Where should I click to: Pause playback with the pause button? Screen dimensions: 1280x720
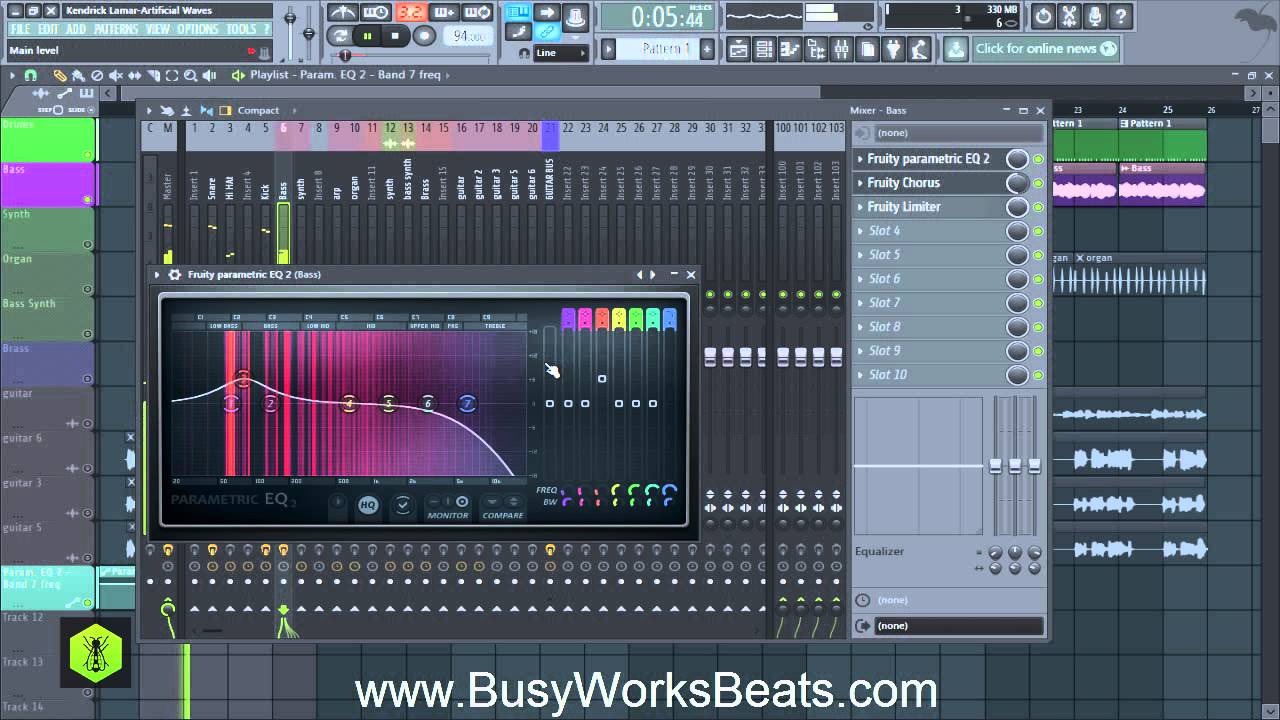(367, 36)
